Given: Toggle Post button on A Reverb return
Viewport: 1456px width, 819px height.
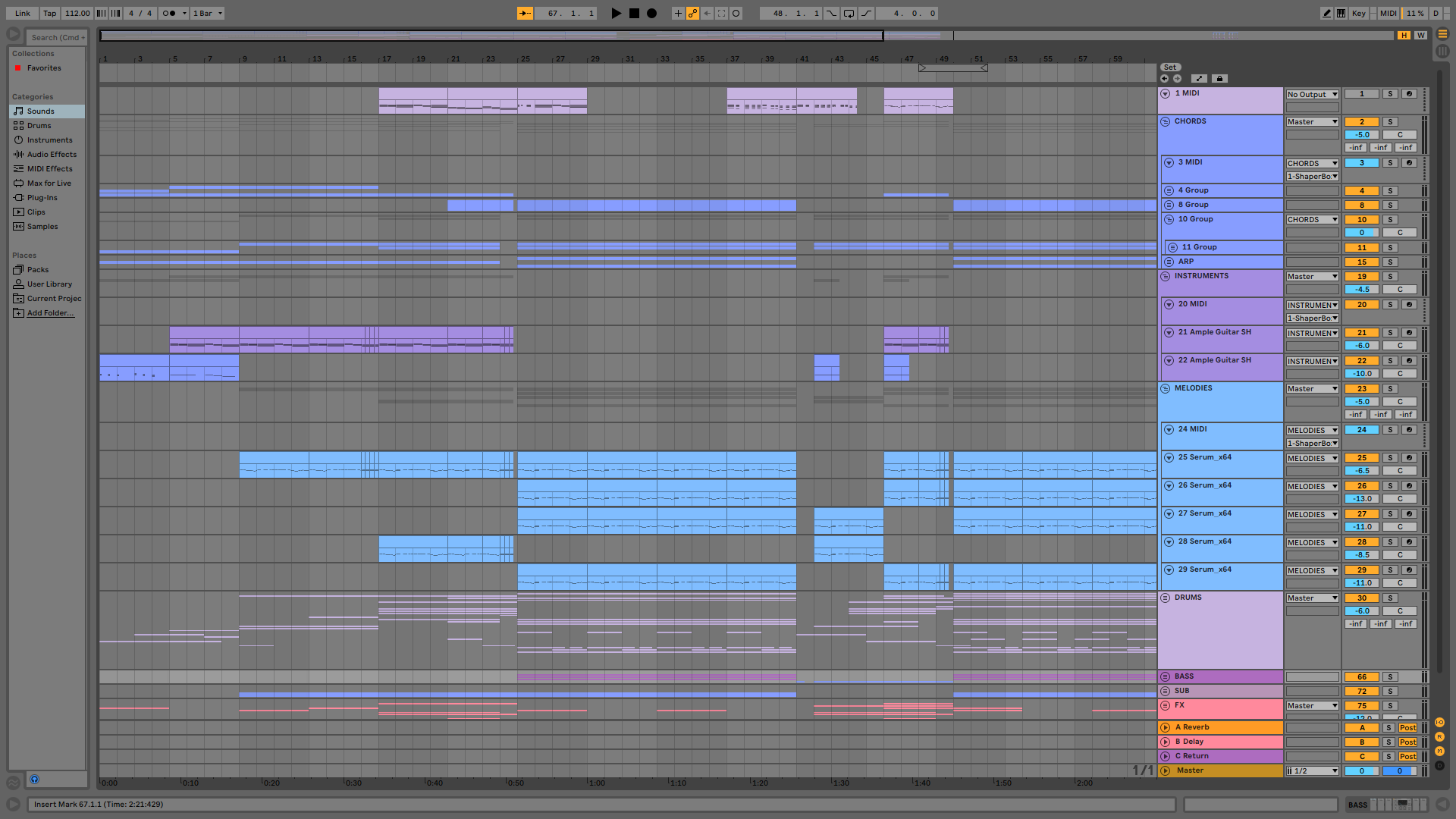Looking at the screenshot, I should (1407, 727).
